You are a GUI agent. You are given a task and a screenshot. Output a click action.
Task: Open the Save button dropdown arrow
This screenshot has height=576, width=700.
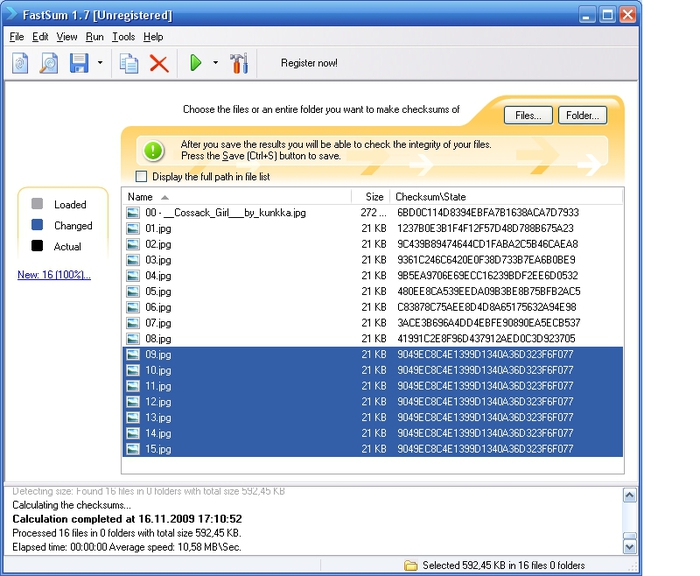[x=100, y=63]
